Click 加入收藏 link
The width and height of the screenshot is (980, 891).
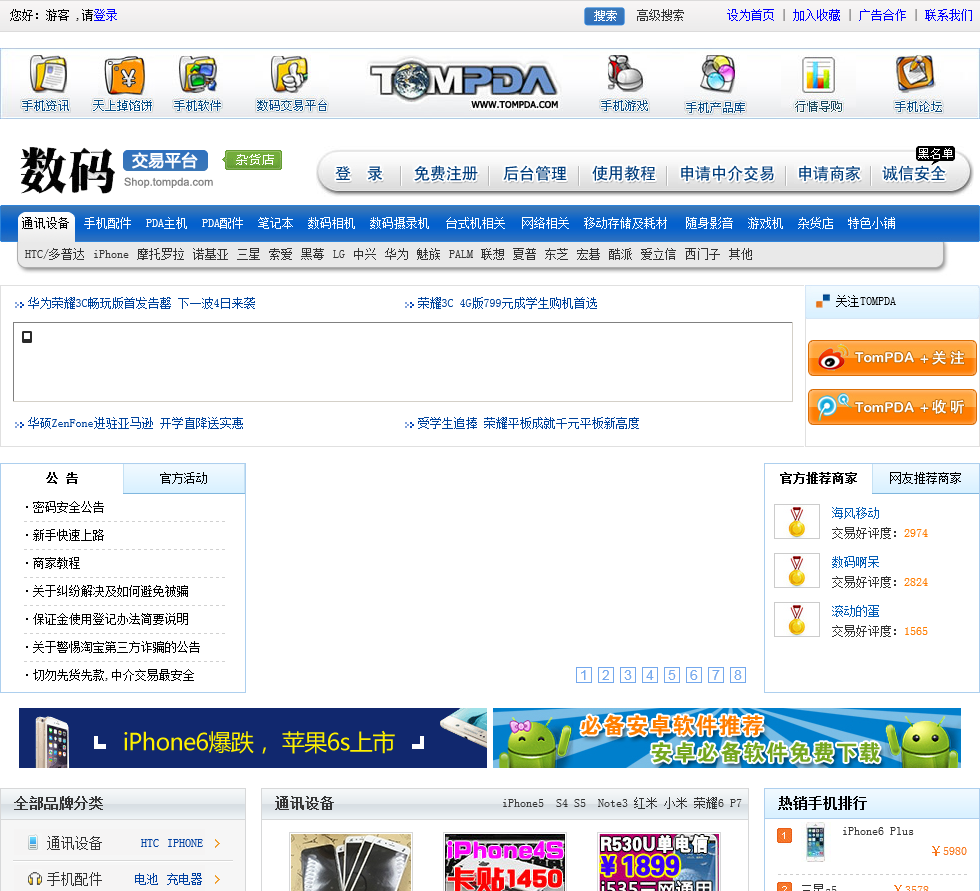coord(816,16)
